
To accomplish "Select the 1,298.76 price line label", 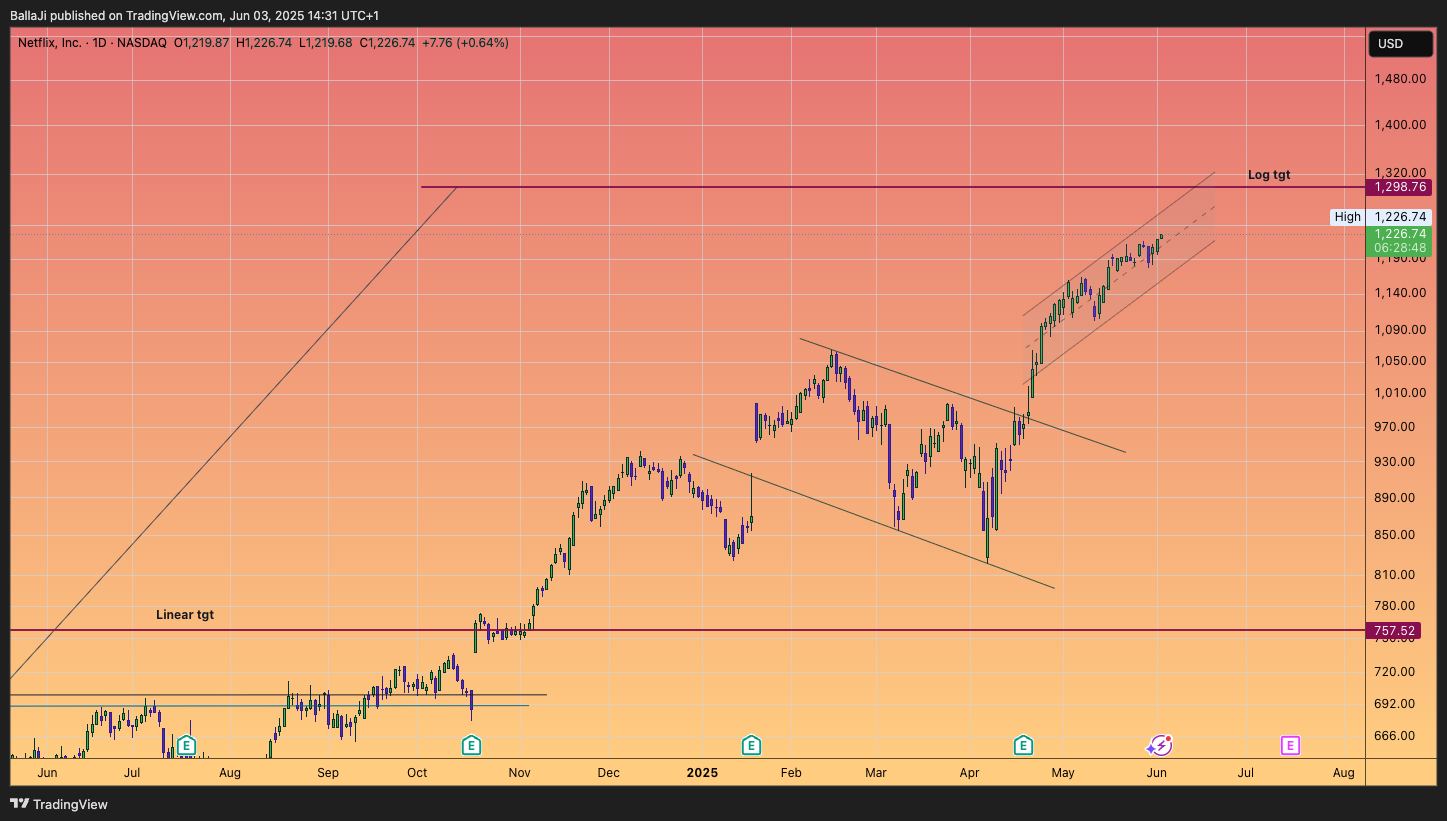I will click(x=1399, y=187).
